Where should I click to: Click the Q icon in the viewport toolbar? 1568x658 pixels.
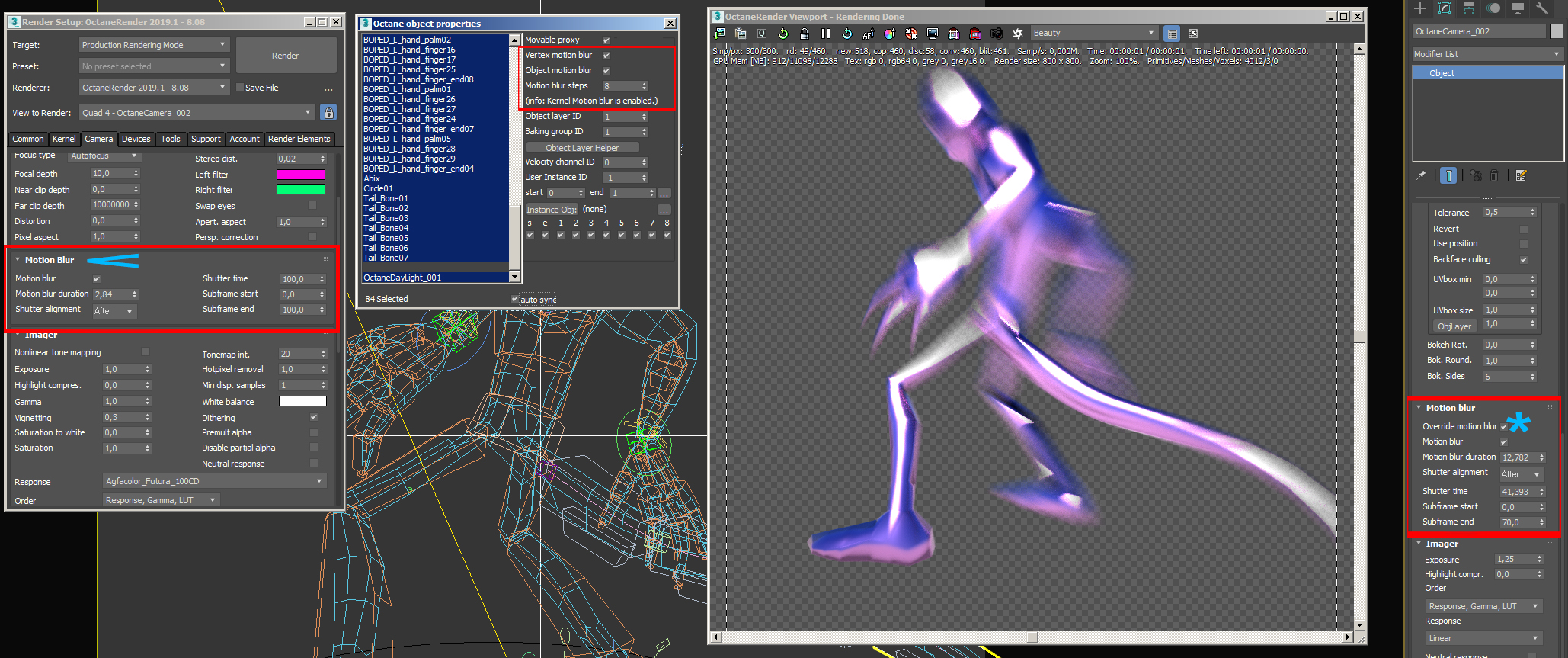tap(762, 34)
